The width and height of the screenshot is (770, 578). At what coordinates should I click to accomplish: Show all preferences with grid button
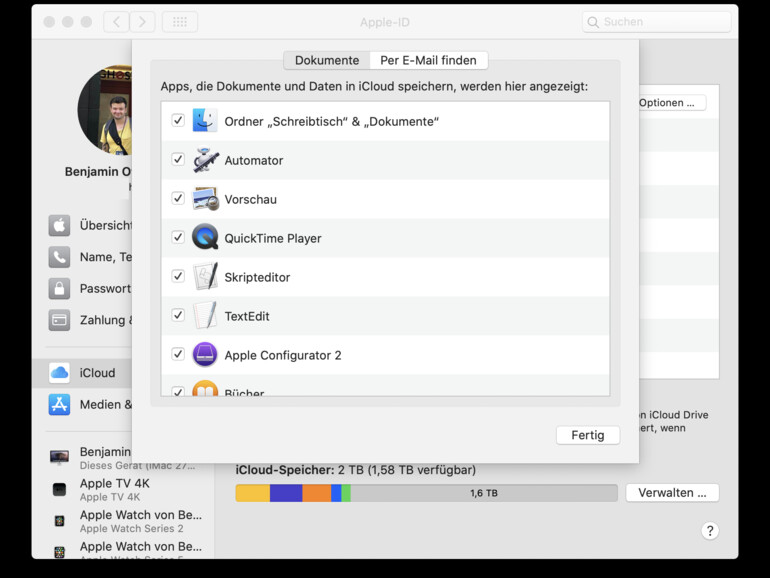click(180, 22)
